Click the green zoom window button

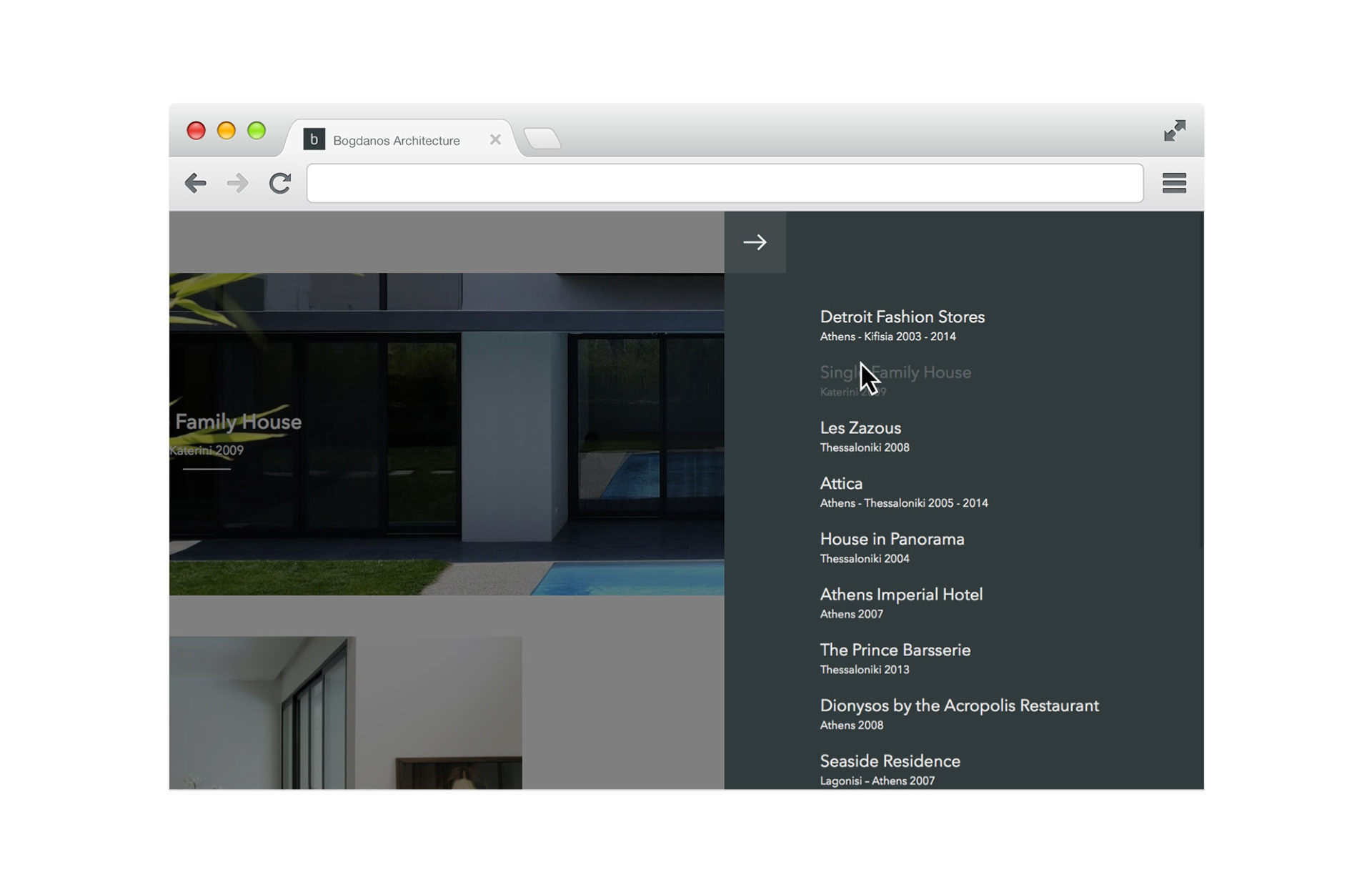(257, 130)
